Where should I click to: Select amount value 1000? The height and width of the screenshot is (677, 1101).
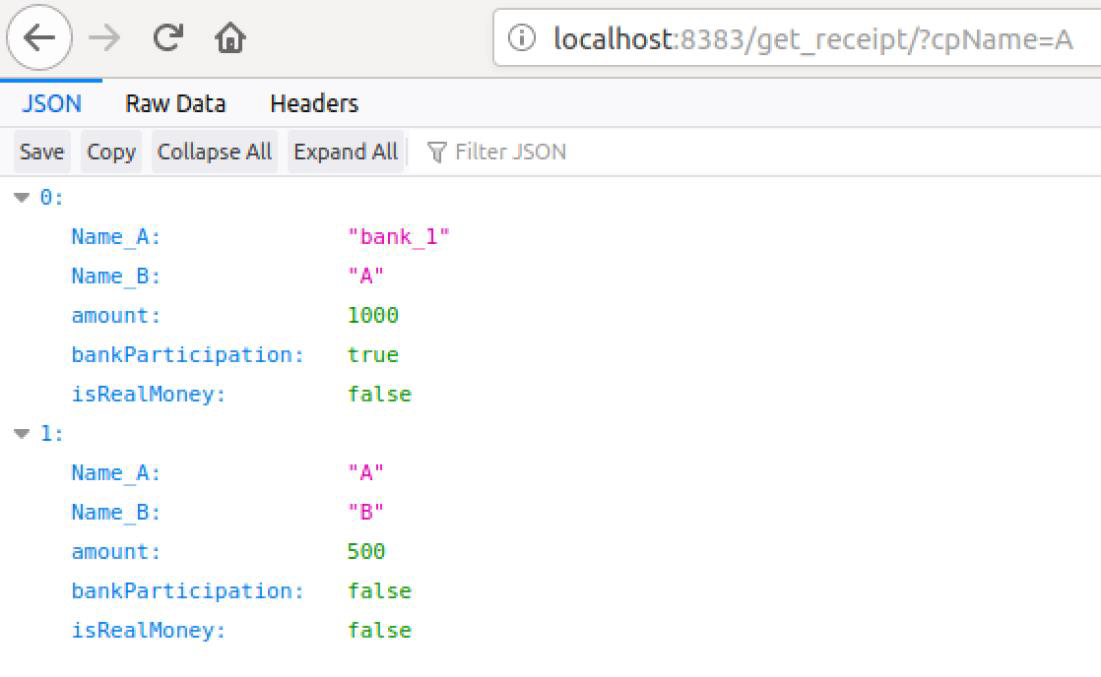click(x=373, y=315)
